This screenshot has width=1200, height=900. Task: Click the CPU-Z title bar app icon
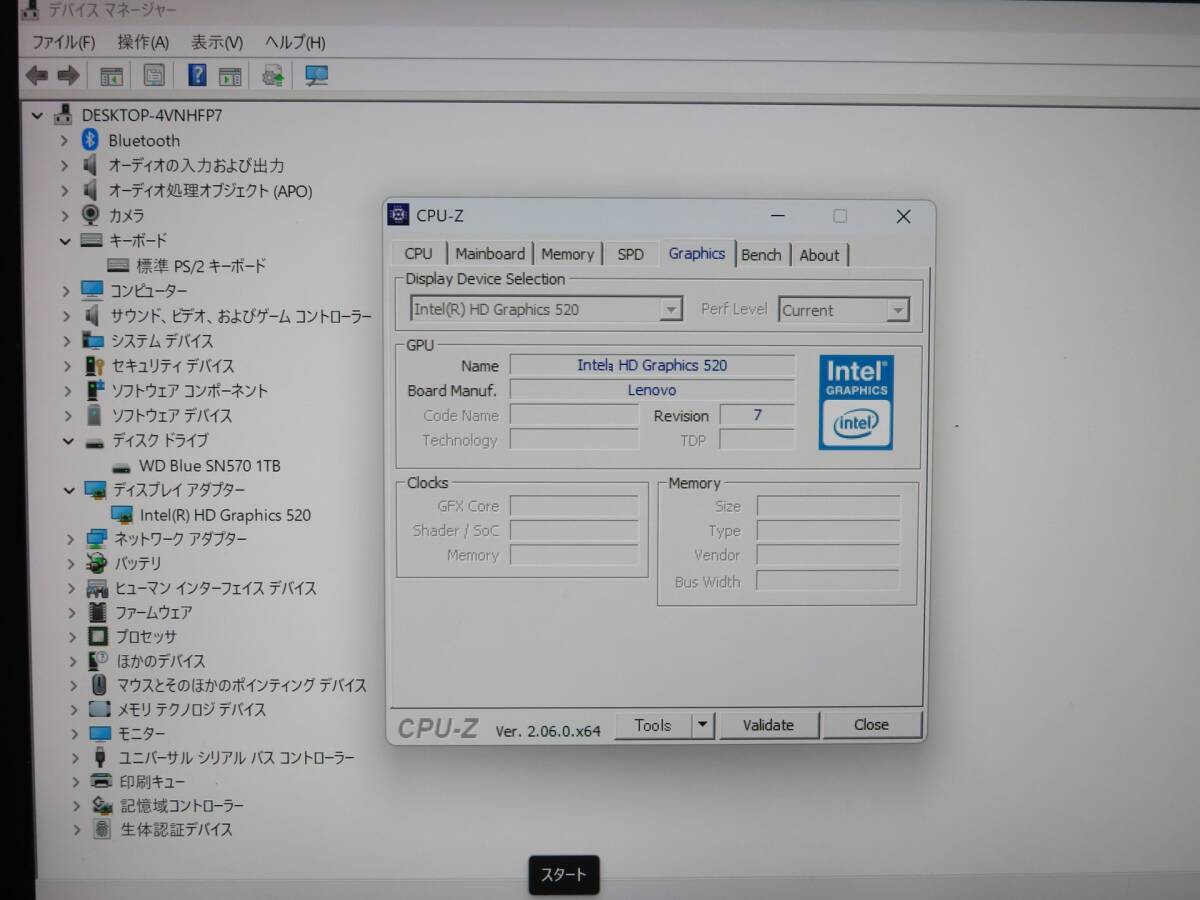pos(399,215)
